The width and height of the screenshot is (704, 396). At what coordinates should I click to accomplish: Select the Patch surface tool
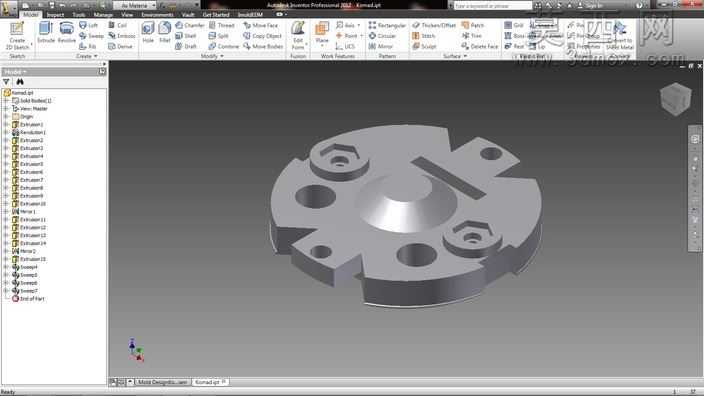(473, 26)
